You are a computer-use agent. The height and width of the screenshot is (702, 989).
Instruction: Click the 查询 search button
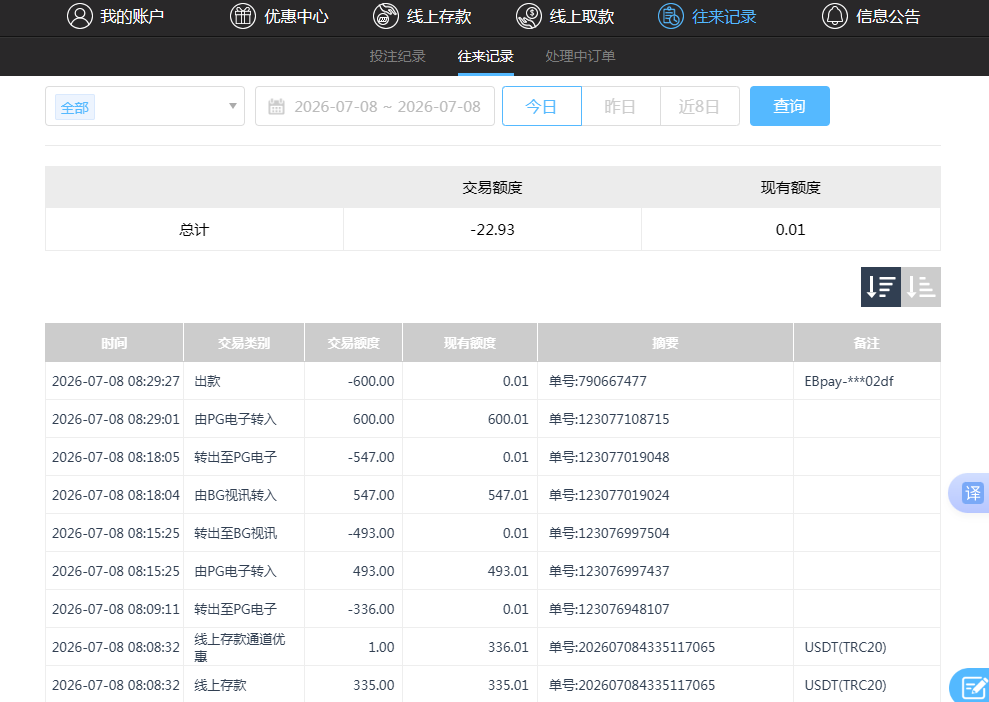[790, 106]
